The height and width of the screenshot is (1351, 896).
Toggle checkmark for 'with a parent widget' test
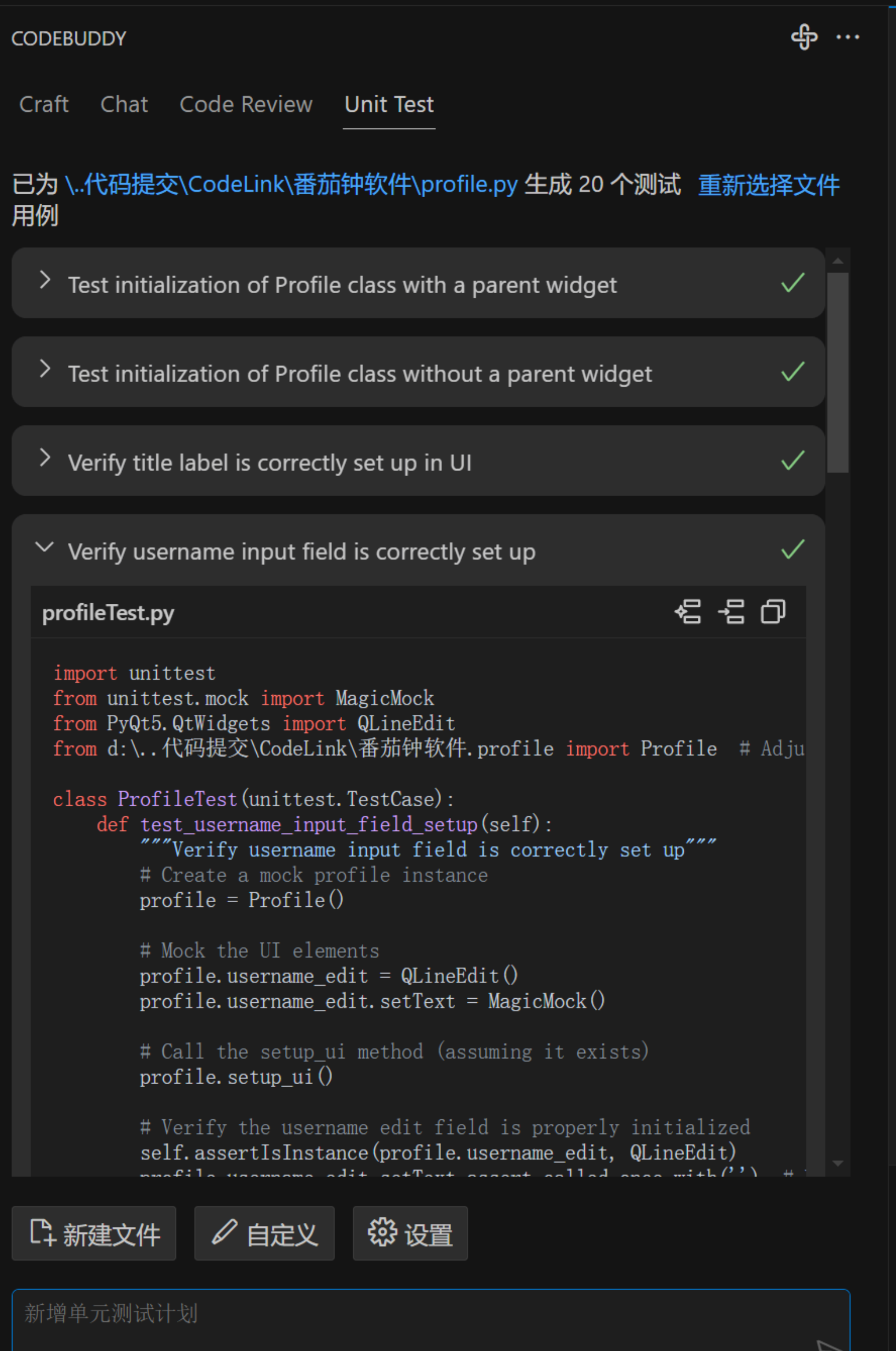(x=793, y=283)
